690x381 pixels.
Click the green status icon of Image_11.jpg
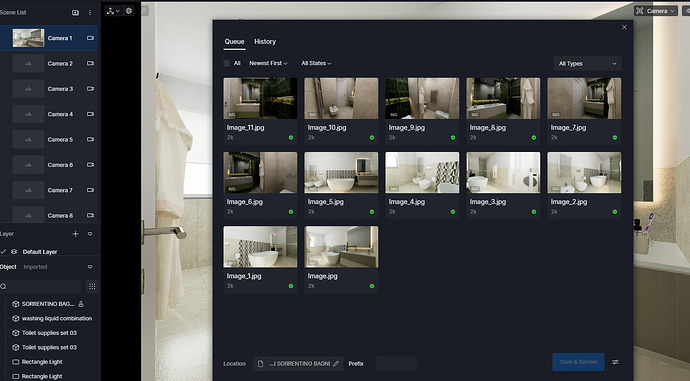point(291,138)
